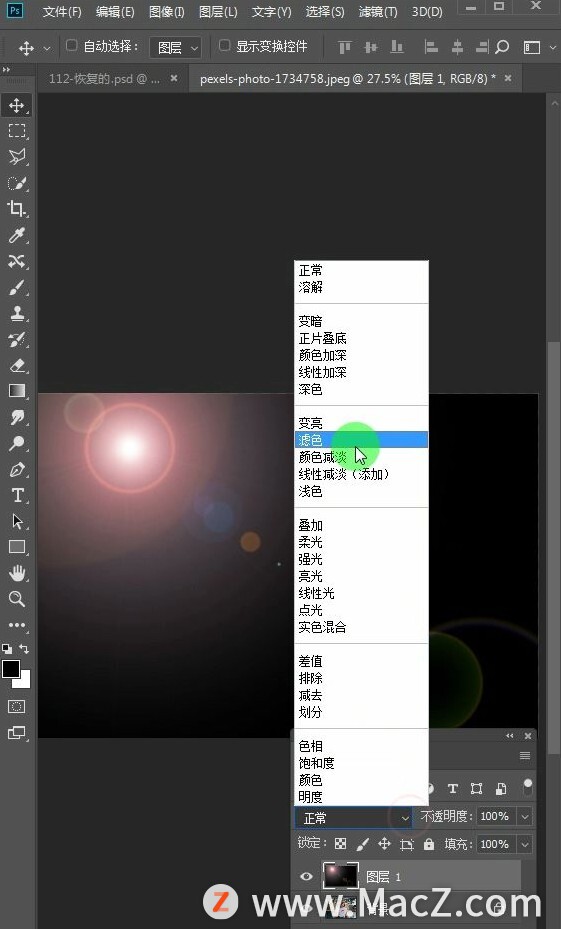Open the Edit Toolbar three-dots button
The image size is (561, 929).
pos(17,625)
